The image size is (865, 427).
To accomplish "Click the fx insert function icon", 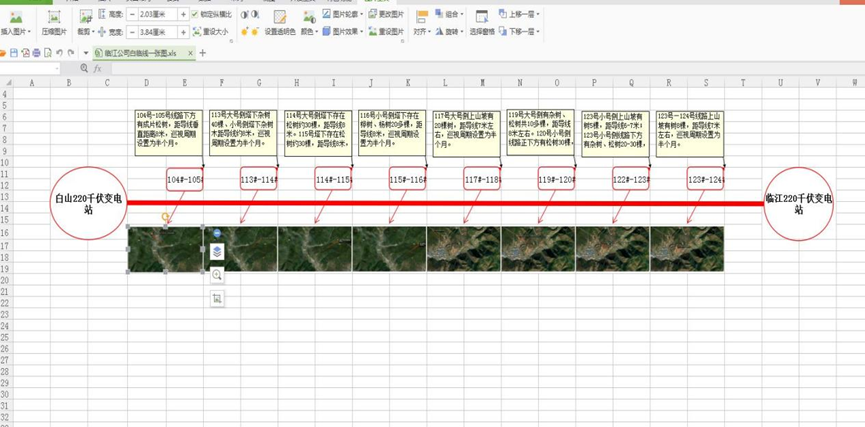I will 97,68.
